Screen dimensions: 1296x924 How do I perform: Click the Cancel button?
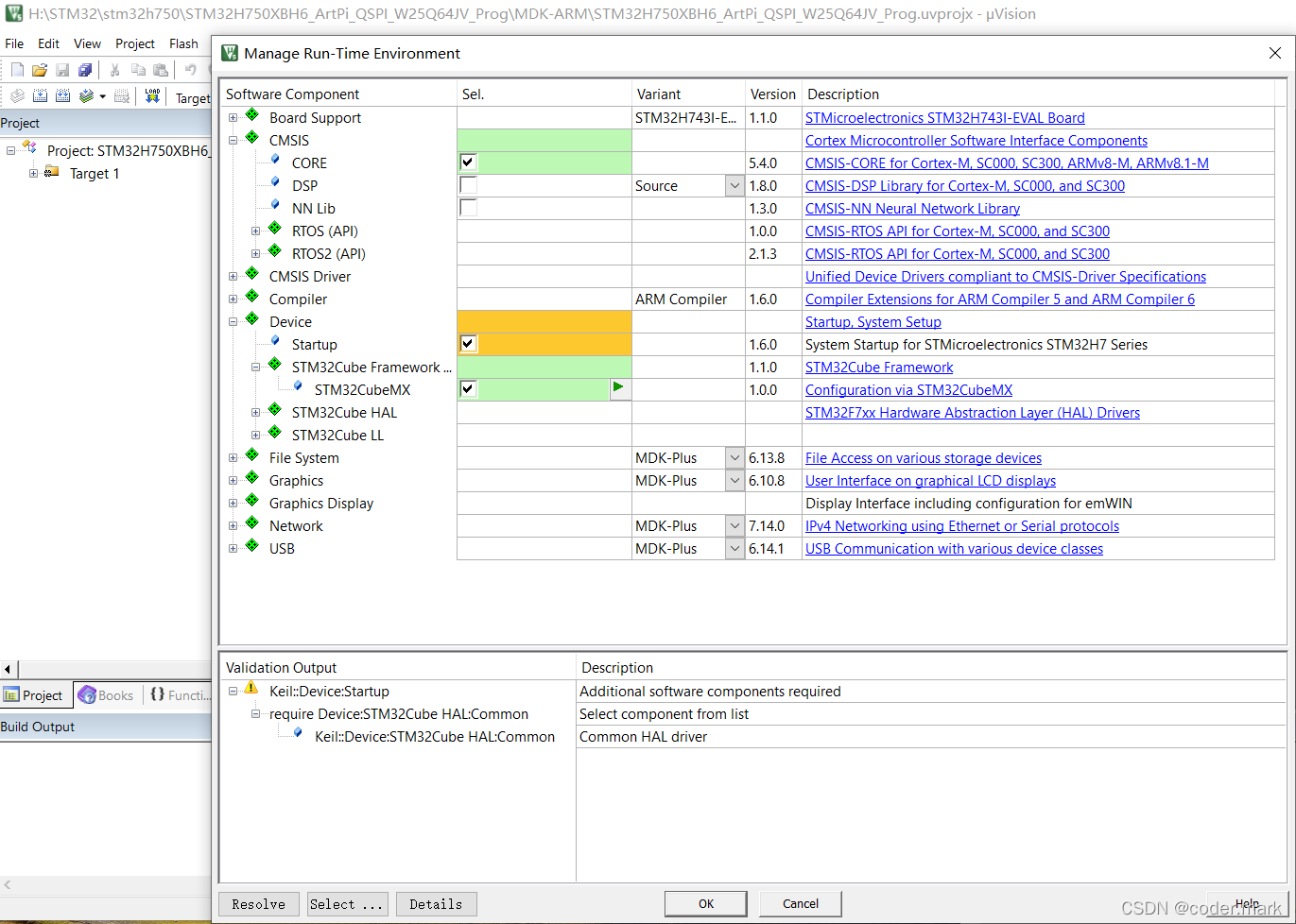[x=801, y=904]
